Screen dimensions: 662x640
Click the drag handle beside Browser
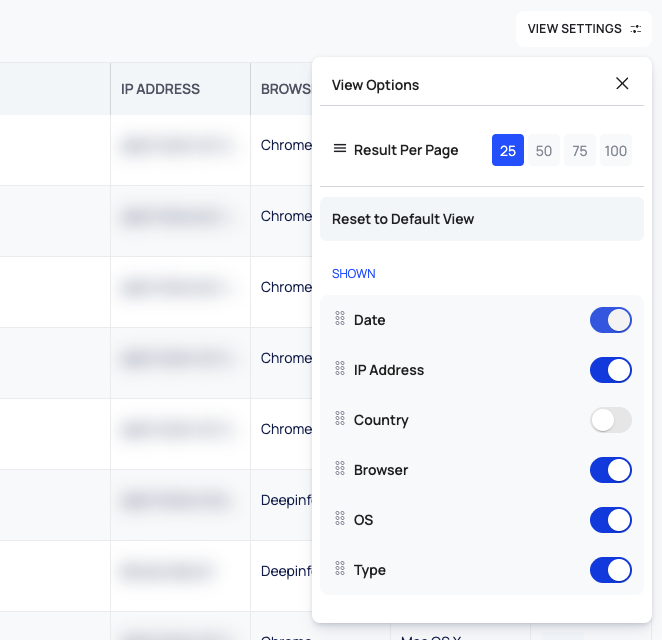tap(340, 468)
